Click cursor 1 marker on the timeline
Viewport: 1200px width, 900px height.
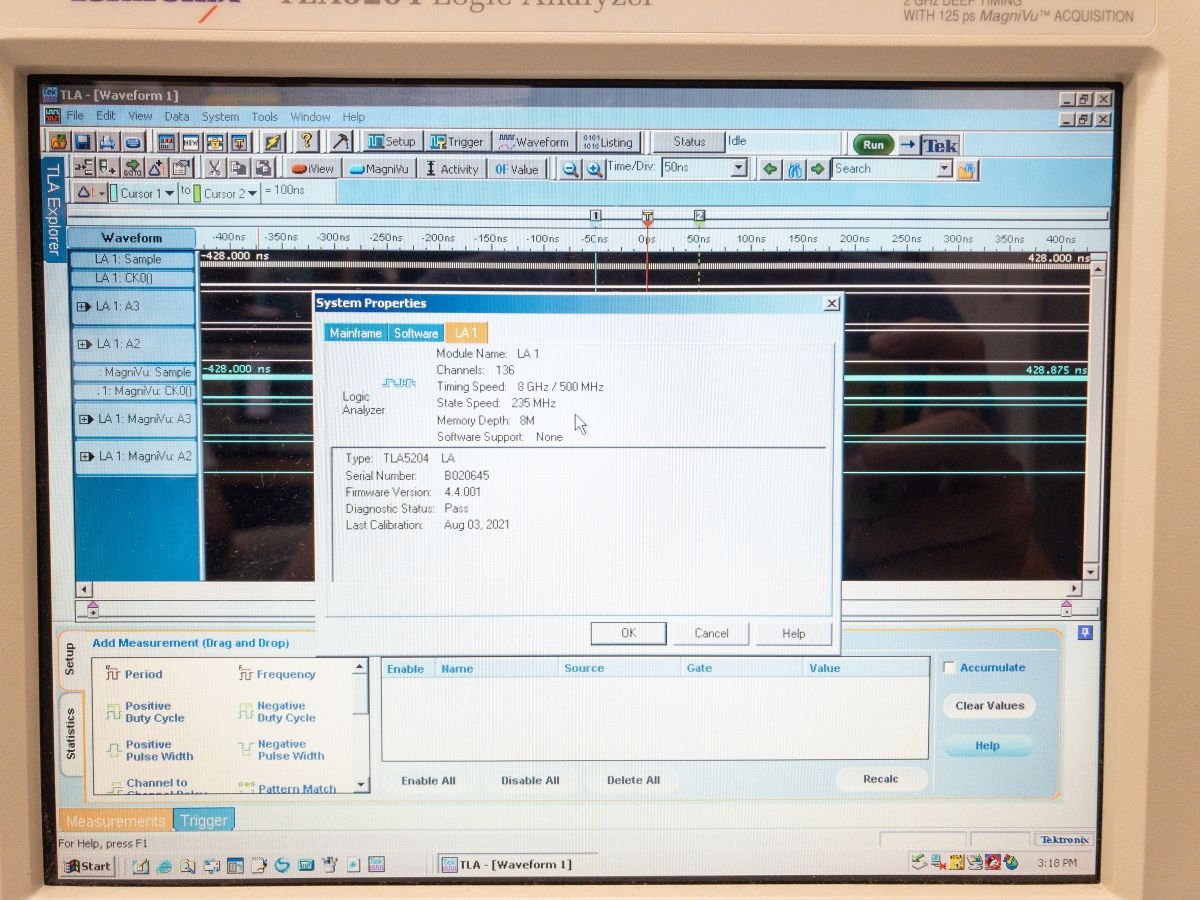[595, 216]
